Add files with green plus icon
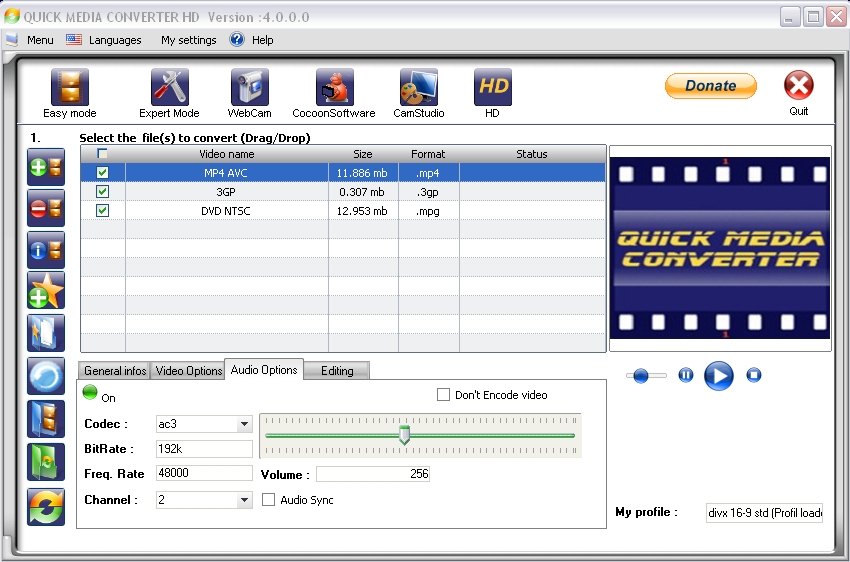The image size is (850, 562). [46, 167]
